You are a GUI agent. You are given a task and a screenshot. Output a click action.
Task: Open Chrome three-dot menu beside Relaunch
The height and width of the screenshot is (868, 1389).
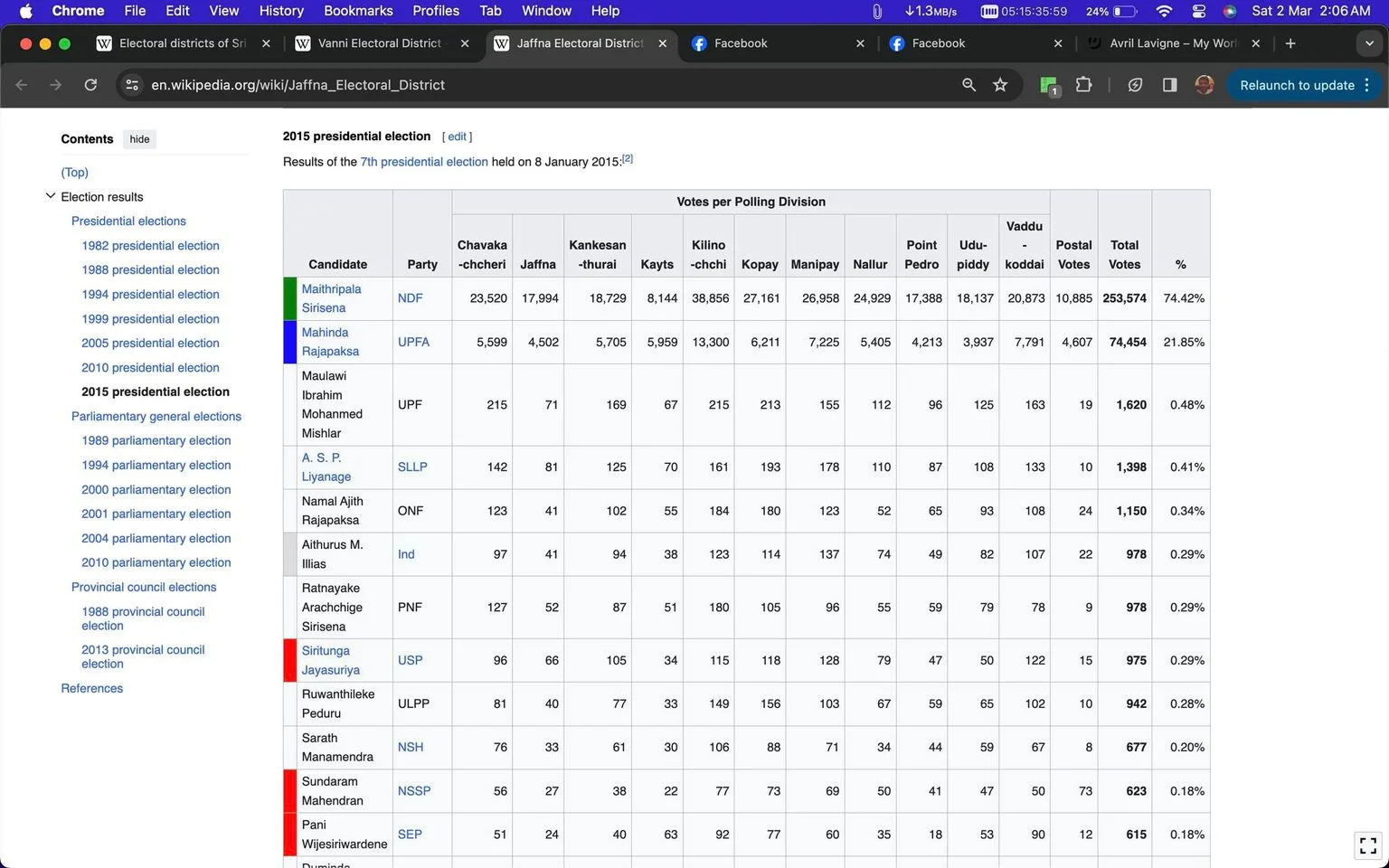pos(1367,85)
